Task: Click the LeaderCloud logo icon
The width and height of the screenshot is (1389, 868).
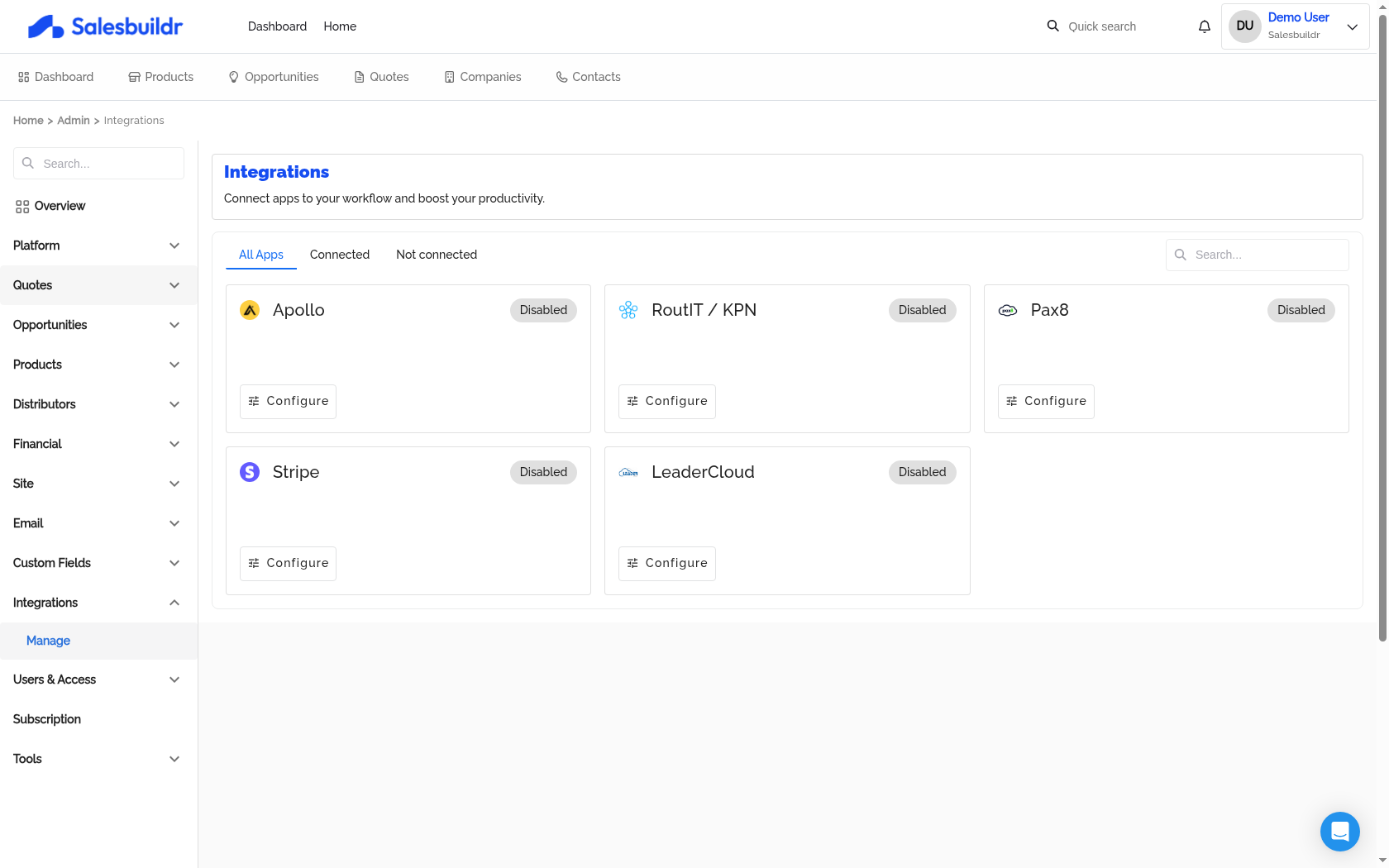Action: point(628,472)
